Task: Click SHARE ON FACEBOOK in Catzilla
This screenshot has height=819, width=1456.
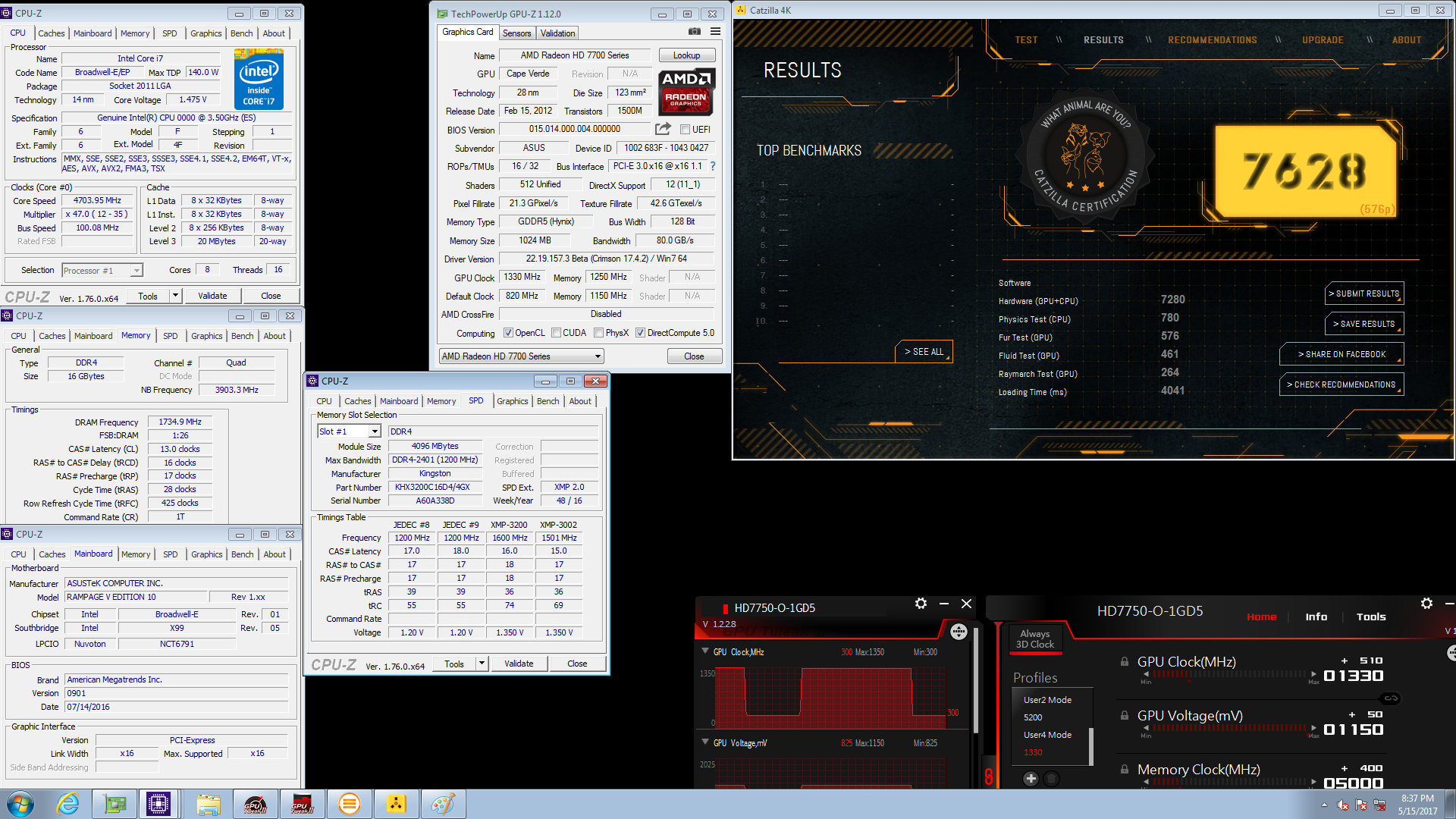Action: click(1341, 354)
